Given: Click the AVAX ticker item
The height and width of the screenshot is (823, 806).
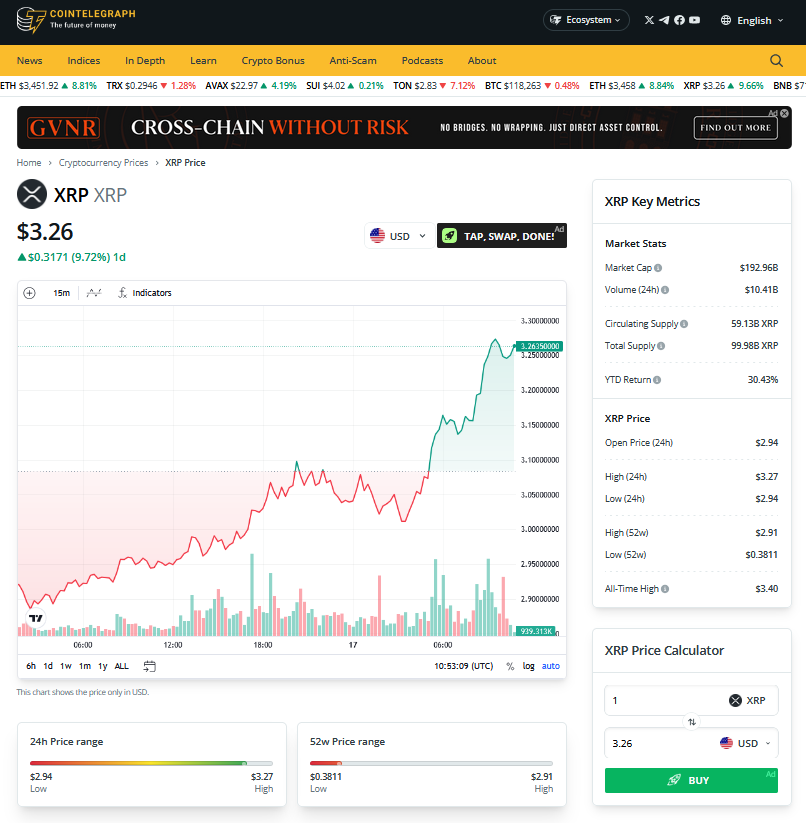Looking at the screenshot, I should (x=251, y=86).
